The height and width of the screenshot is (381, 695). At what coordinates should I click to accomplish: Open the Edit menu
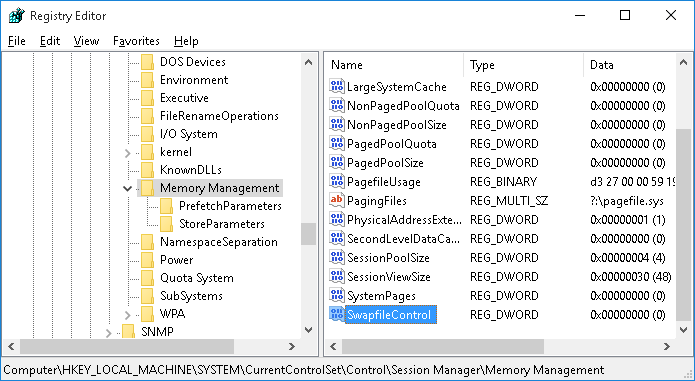click(50, 41)
